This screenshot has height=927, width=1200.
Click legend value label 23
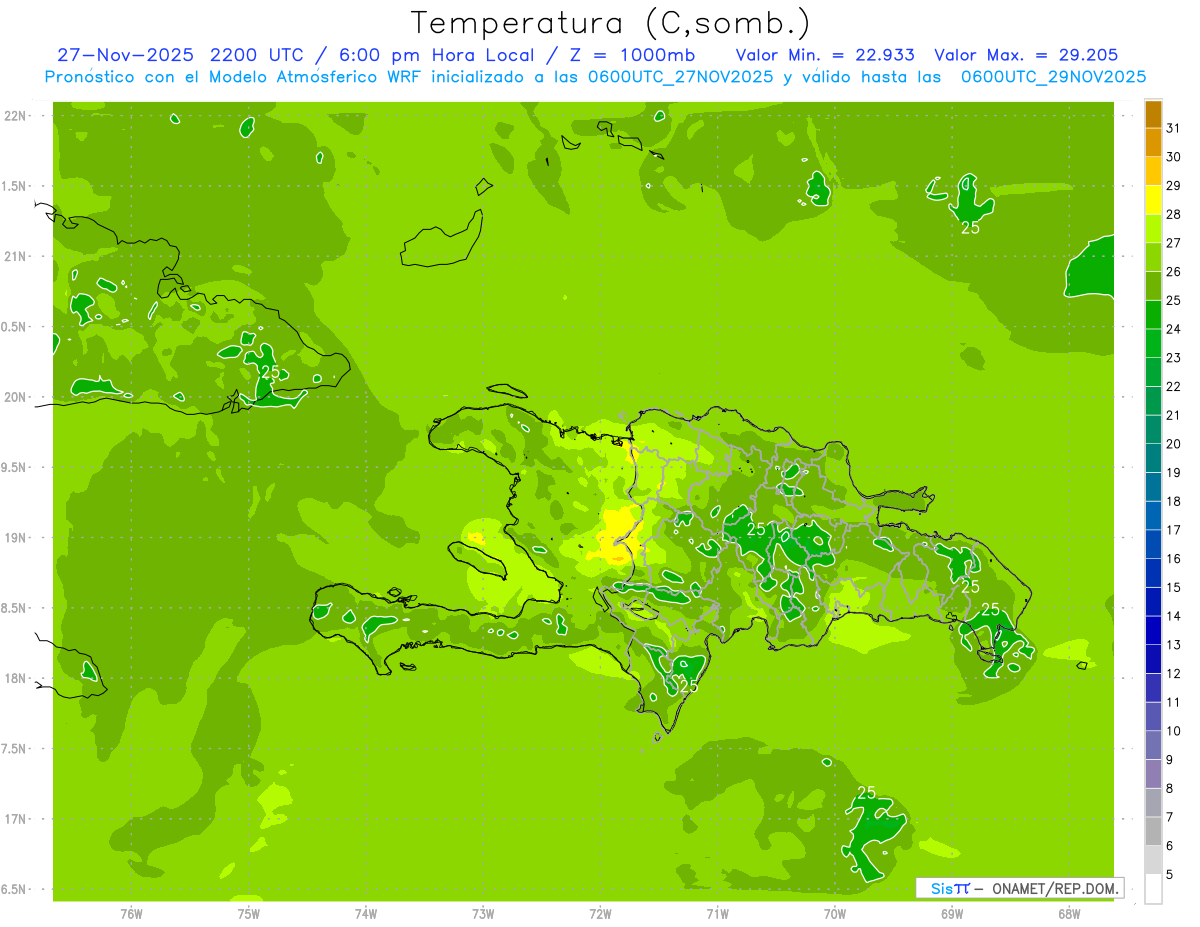(1173, 358)
